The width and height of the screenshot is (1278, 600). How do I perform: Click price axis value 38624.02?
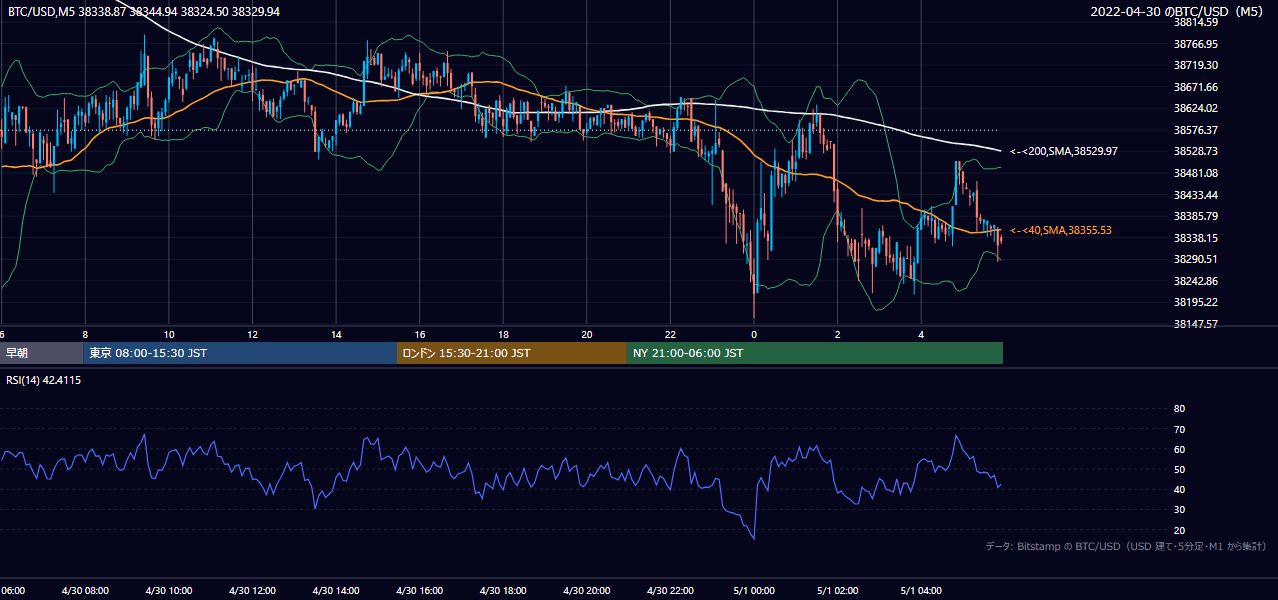[1195, 108]
